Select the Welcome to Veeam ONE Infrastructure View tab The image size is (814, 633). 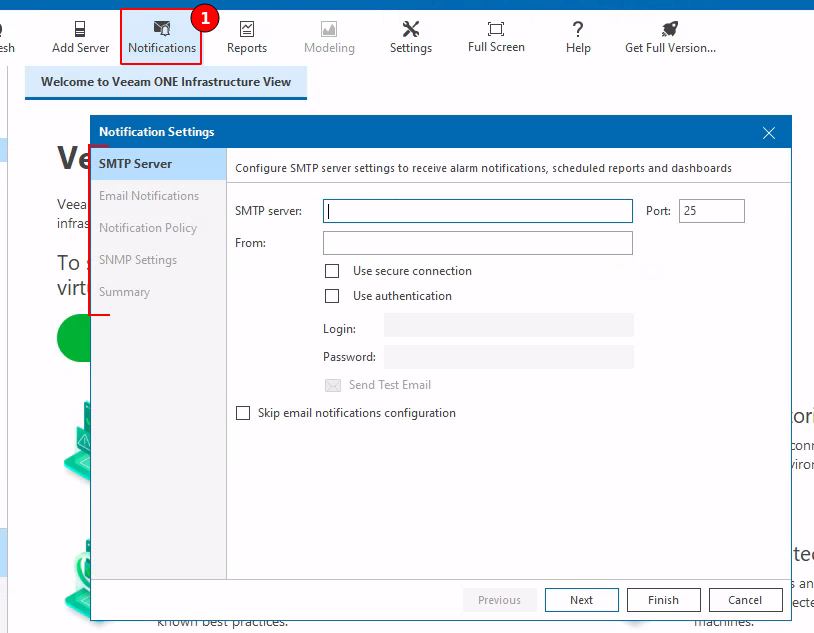coord(166,82)
